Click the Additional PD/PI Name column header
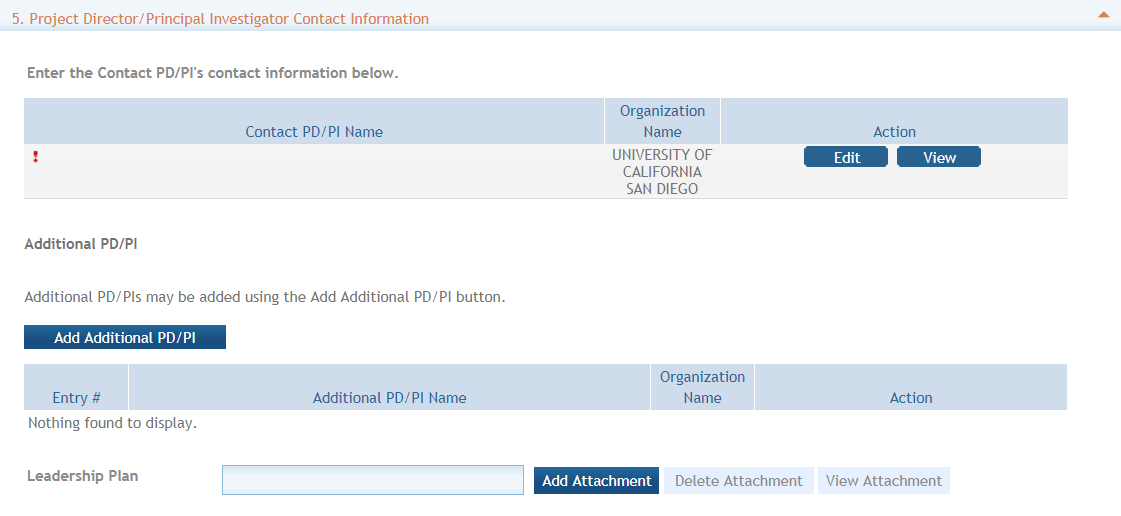The width and height of the screenshot is (1121, 516). tap(390, 397)
